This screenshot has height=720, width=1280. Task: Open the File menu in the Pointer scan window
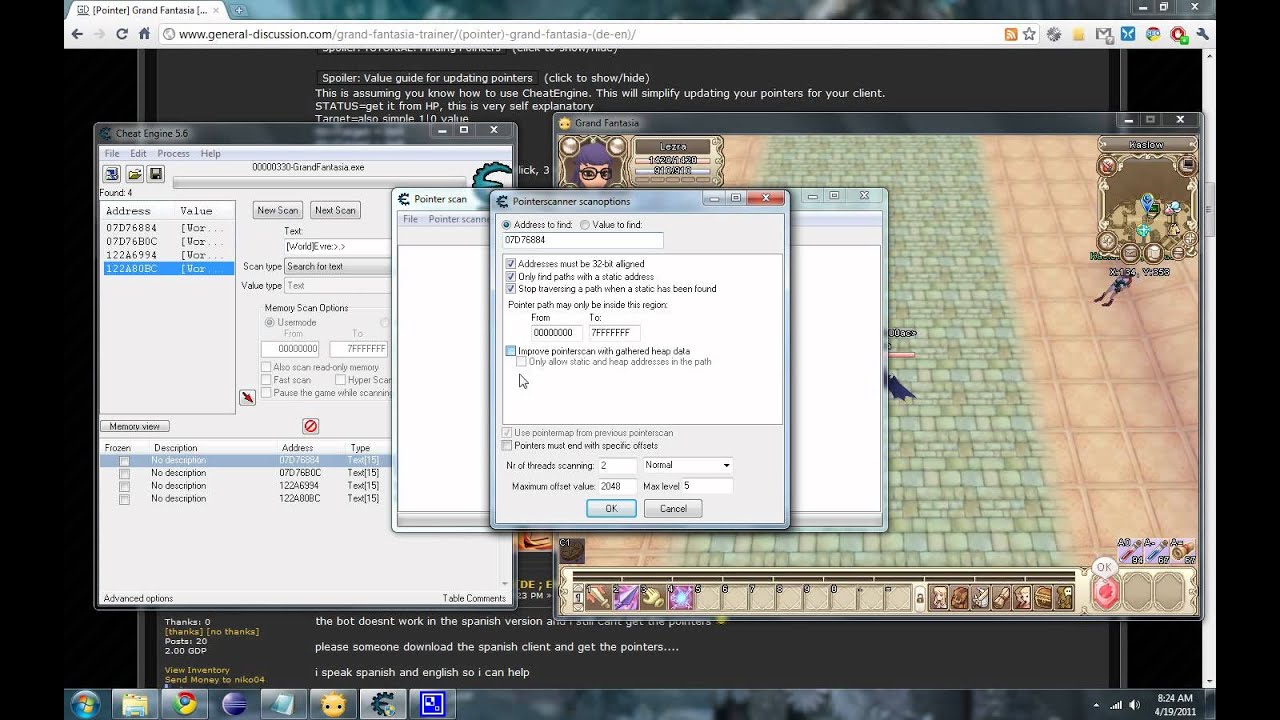tap(410, 219)
